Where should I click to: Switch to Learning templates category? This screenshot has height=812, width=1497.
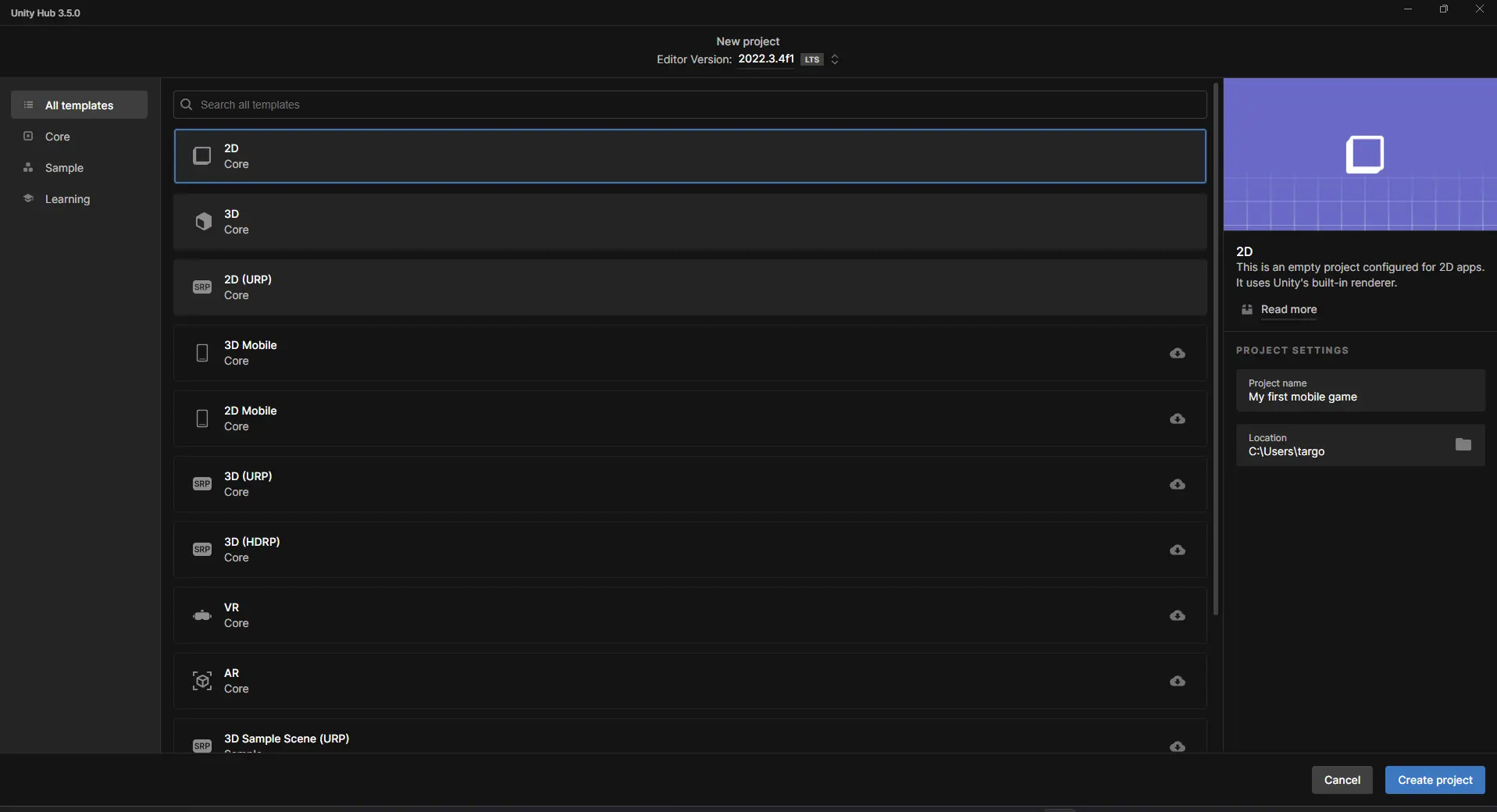tap(79, 198)
